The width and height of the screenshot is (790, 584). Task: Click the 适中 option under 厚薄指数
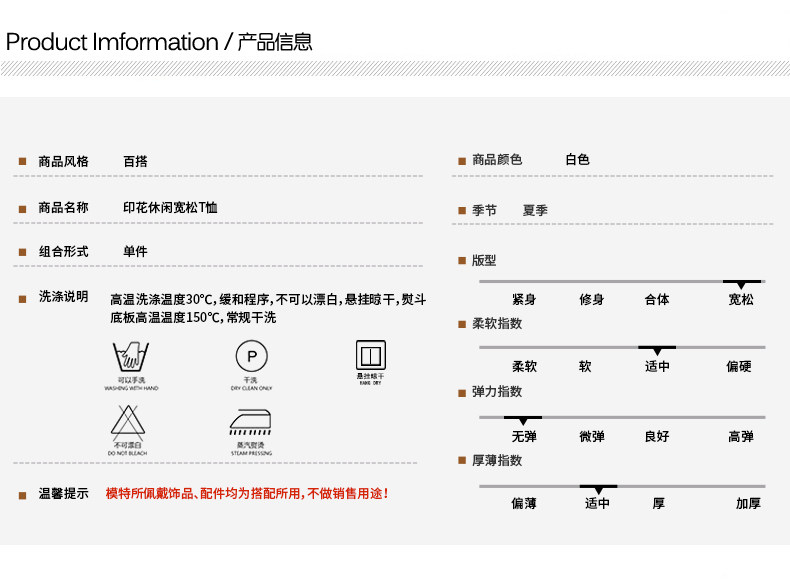coord(598,503)
